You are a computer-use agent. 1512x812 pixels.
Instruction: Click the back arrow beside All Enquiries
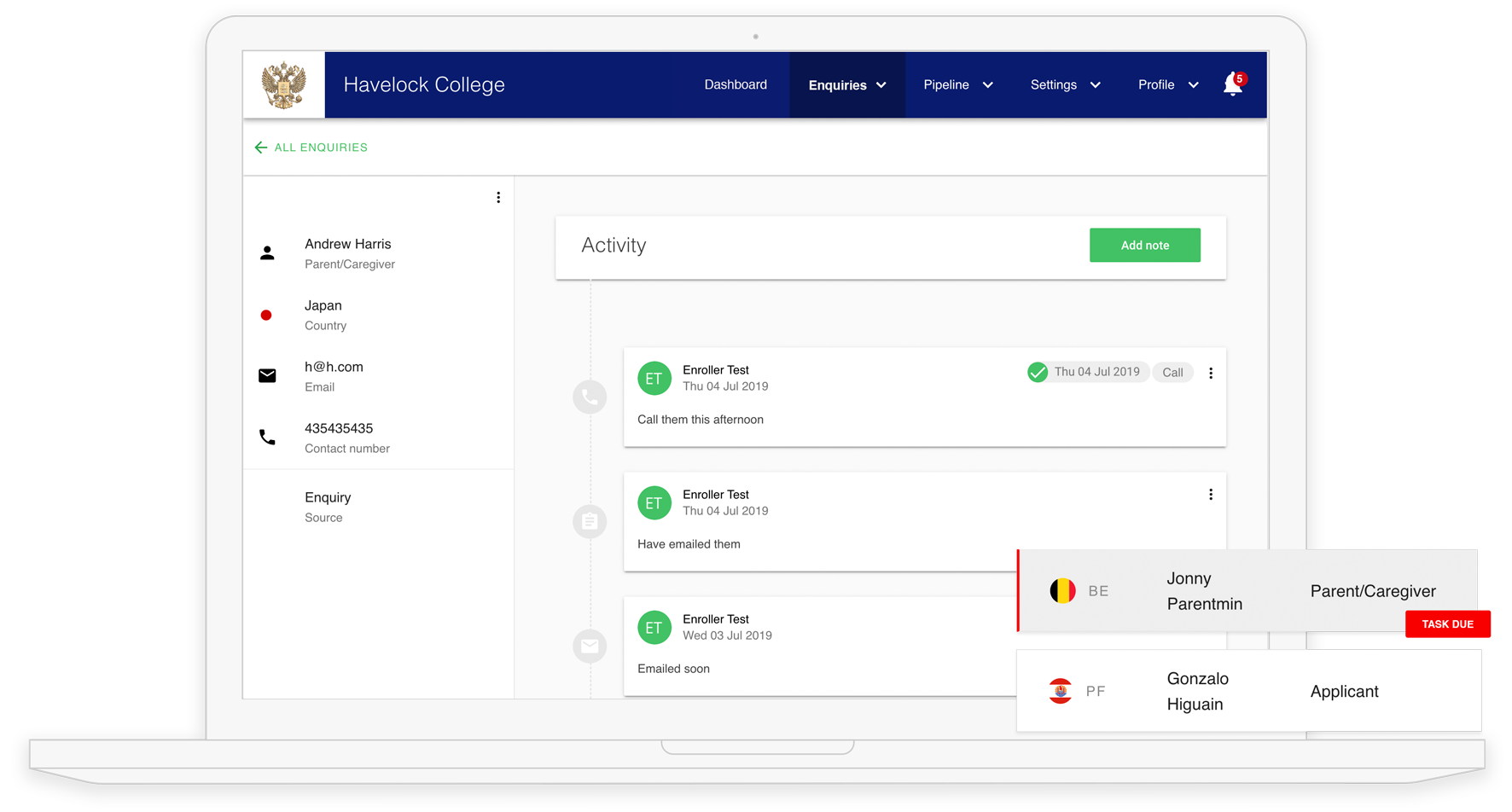pyautogui.click(x=261, y=148)
